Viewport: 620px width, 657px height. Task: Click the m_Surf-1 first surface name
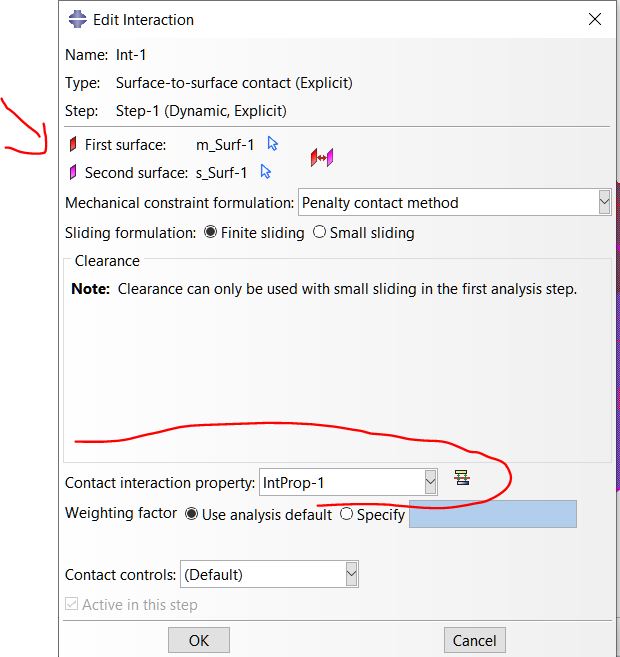click(225, 145)
